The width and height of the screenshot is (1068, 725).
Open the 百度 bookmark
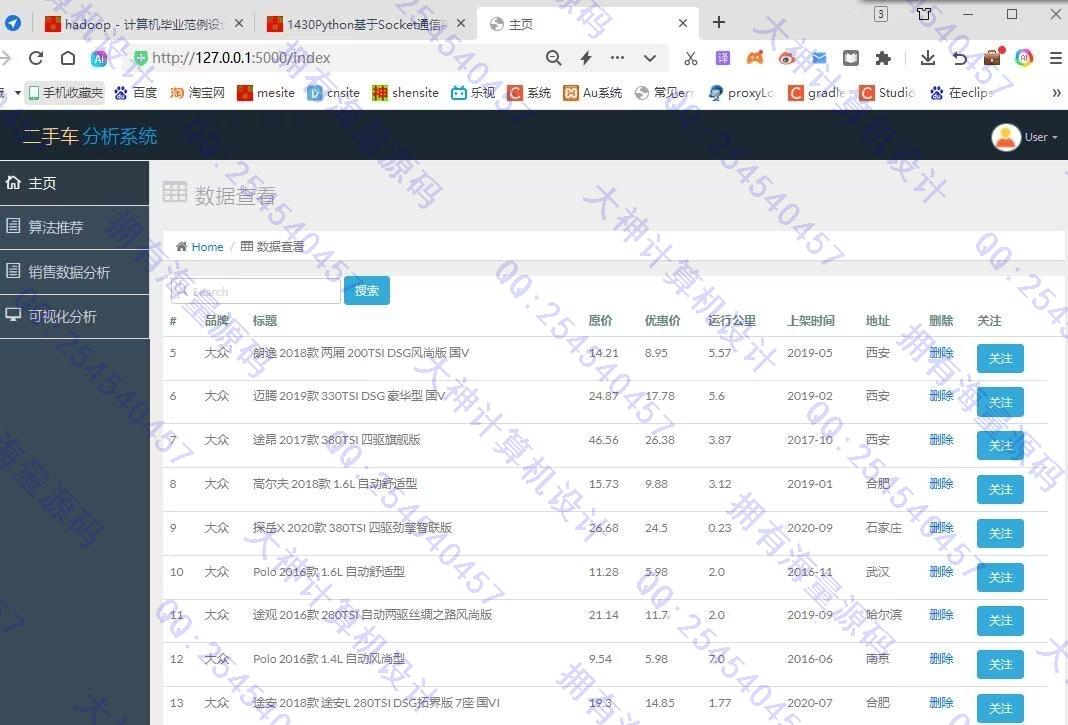point(136,93)
